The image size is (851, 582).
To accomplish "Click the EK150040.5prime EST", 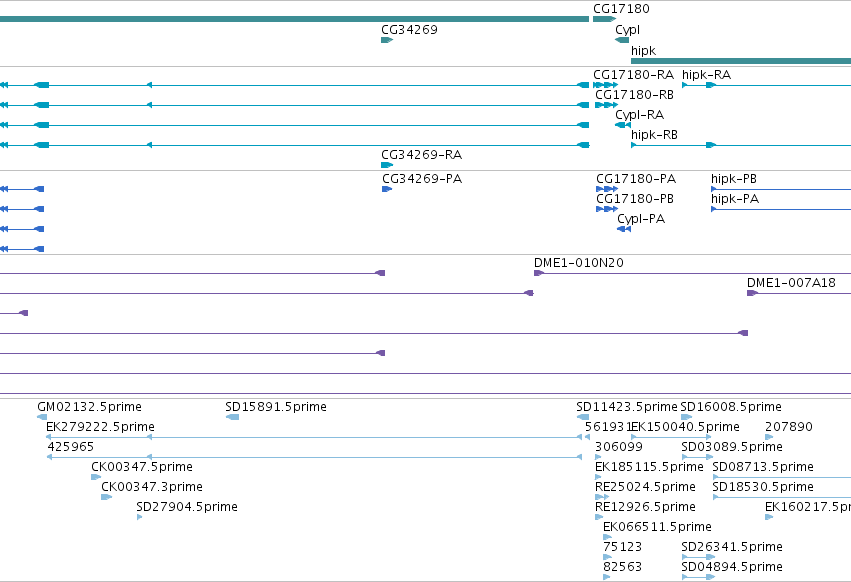I will pos(671,437).
